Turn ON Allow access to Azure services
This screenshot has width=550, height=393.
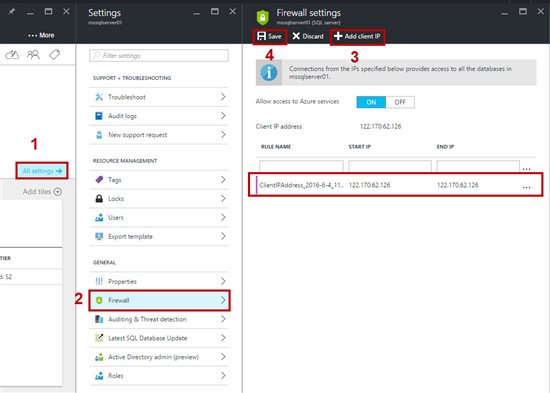click(371, 102)
